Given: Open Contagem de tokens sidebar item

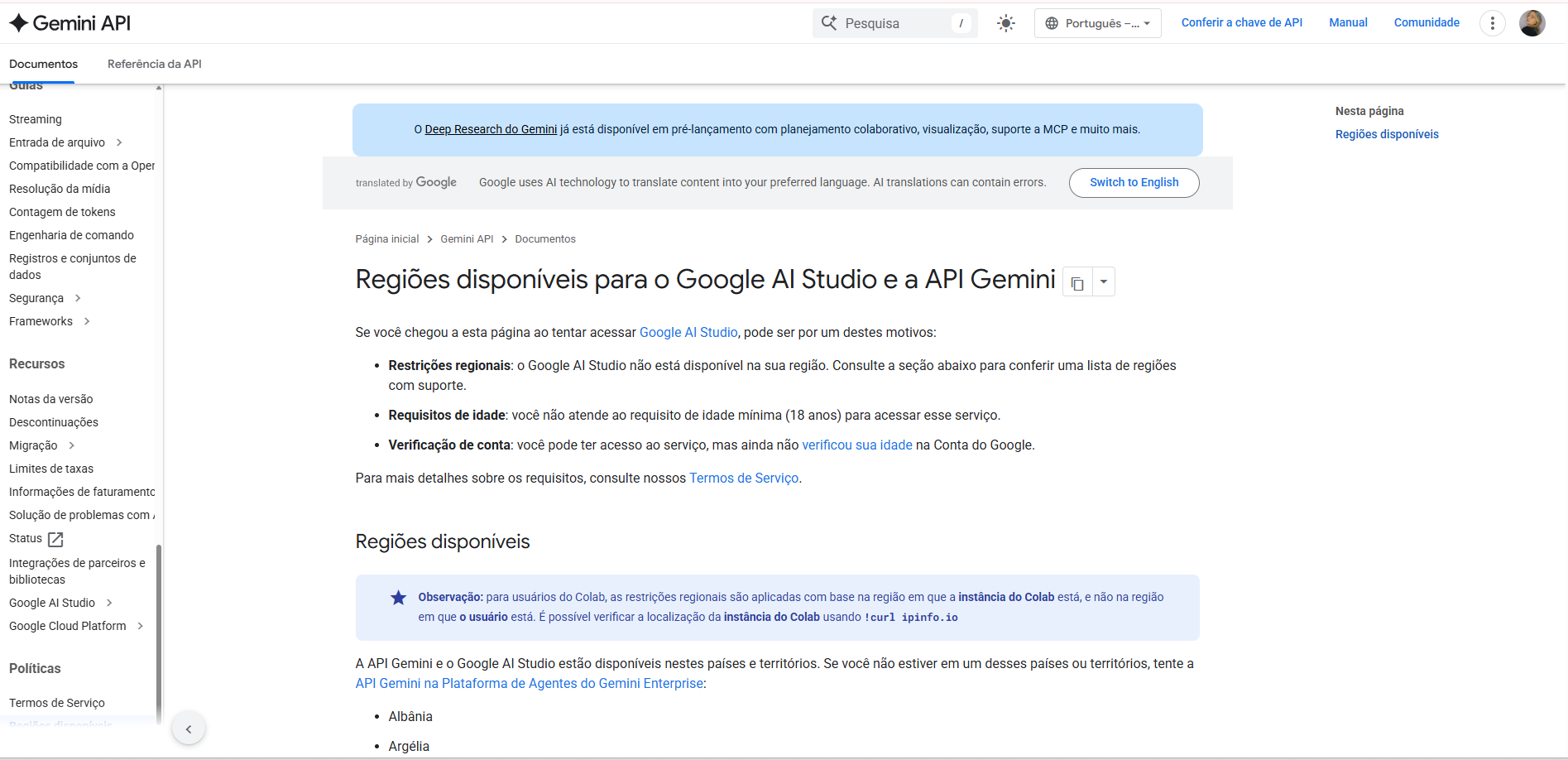Looking at the screenshot, I should [x=62, y=212].
